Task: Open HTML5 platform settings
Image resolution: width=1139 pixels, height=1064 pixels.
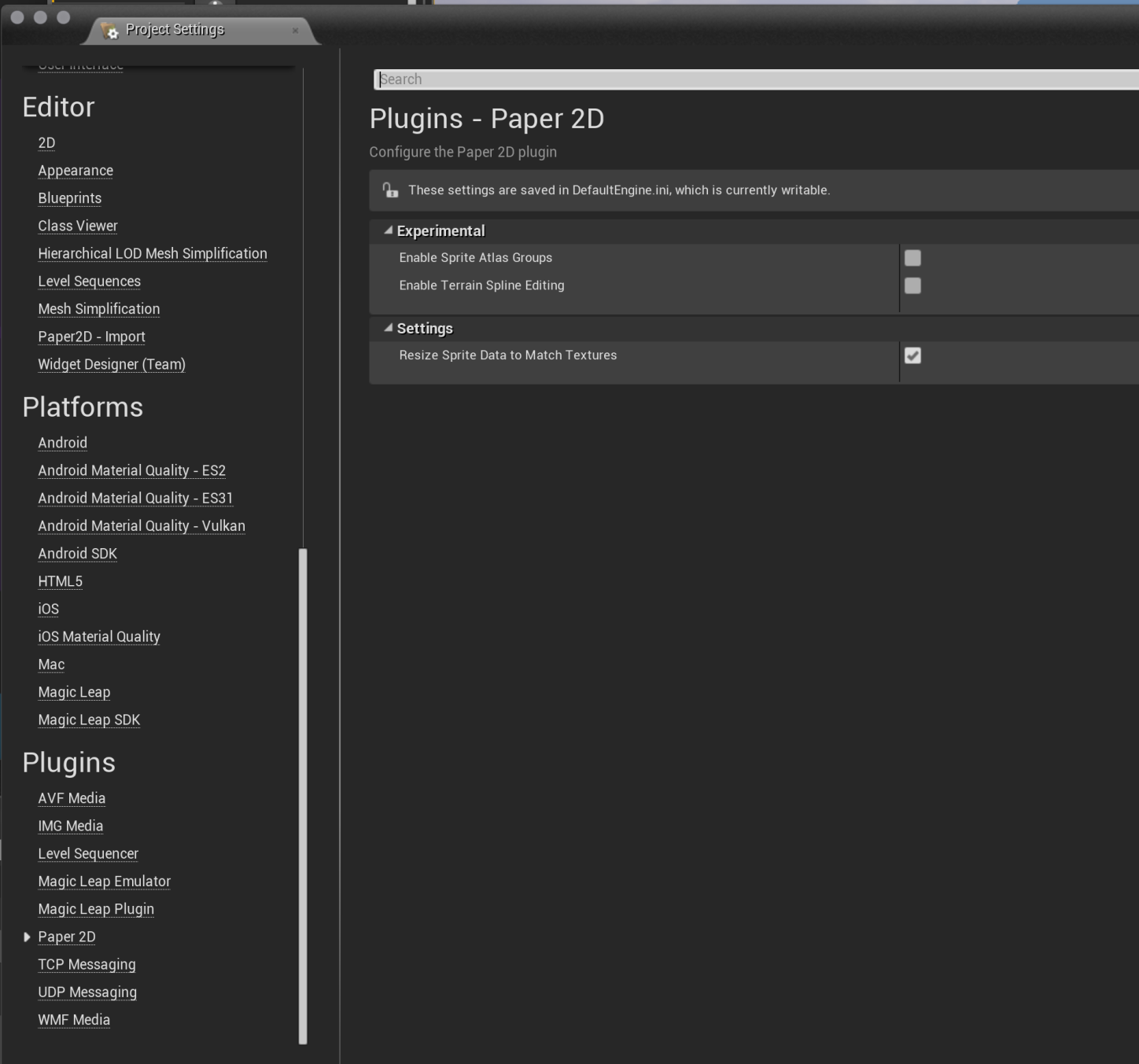Action: (61, 581)
